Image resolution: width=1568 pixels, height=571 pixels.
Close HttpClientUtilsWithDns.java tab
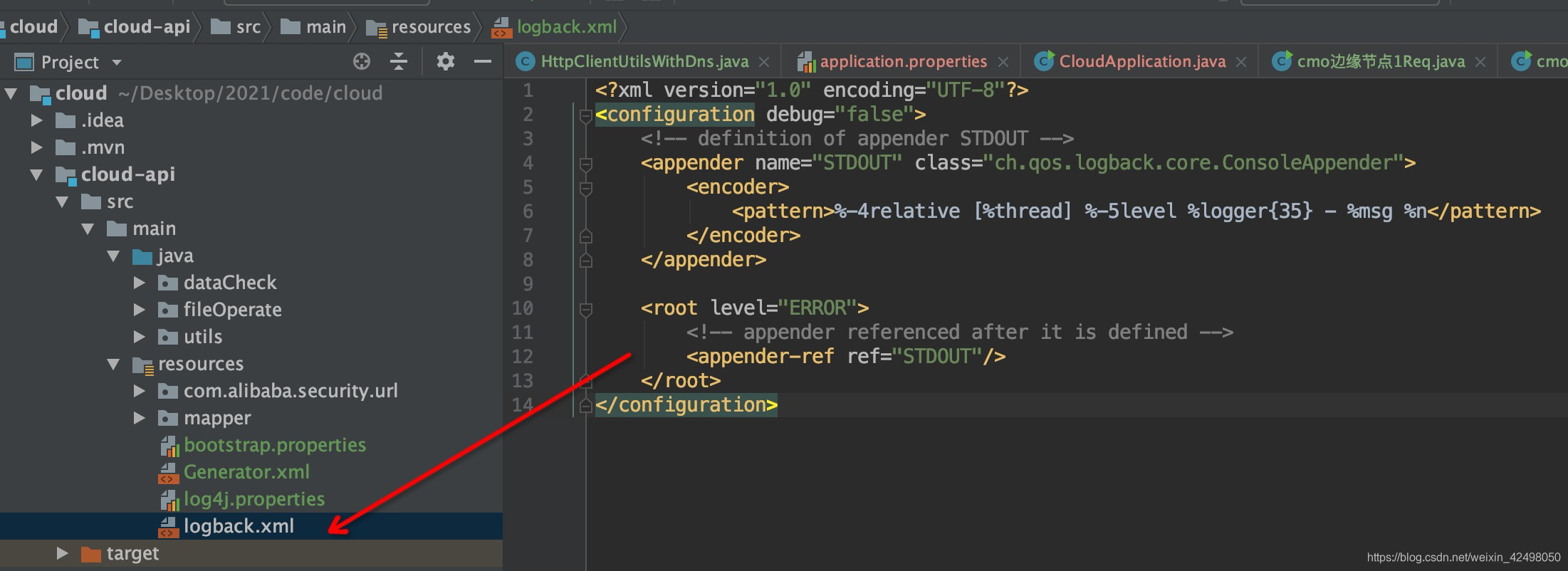pyautogui.click(x=764, y=63)
